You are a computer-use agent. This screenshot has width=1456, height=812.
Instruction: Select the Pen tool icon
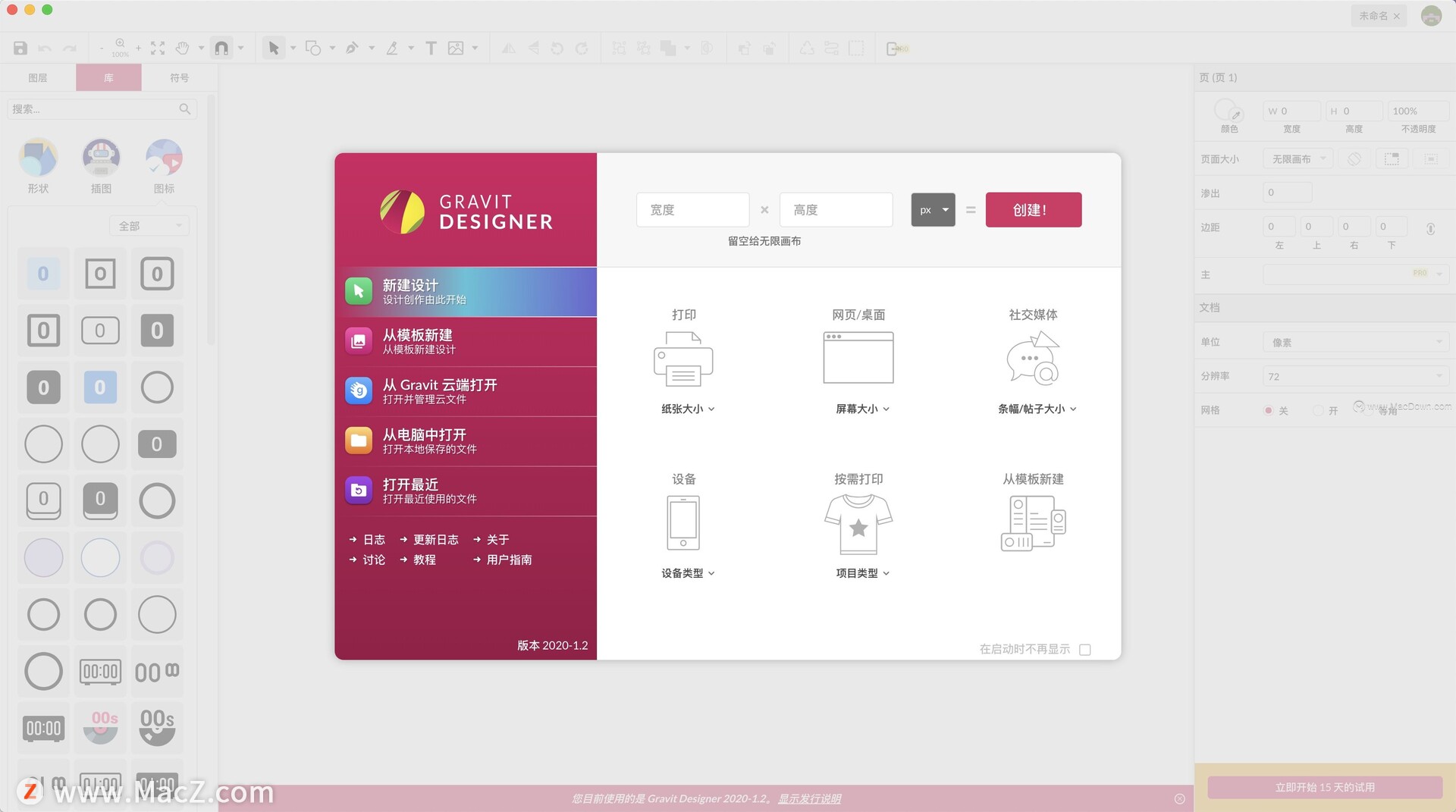[x=352, y=49]
